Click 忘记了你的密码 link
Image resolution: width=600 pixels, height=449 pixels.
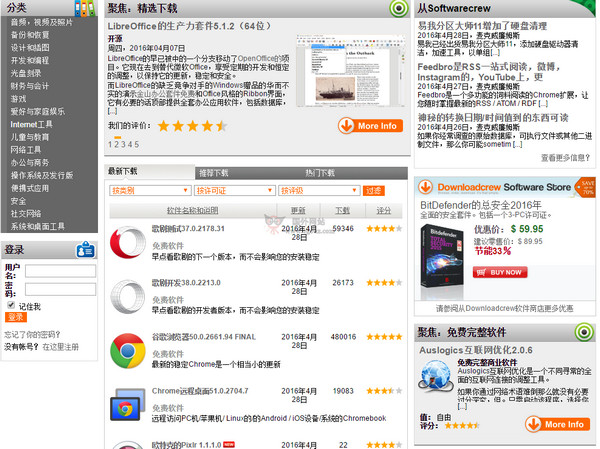[x=32, y=335]
